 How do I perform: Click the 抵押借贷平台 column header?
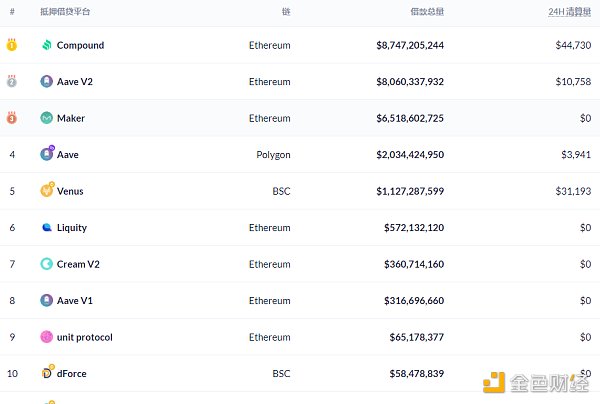(x=65, y=11)
